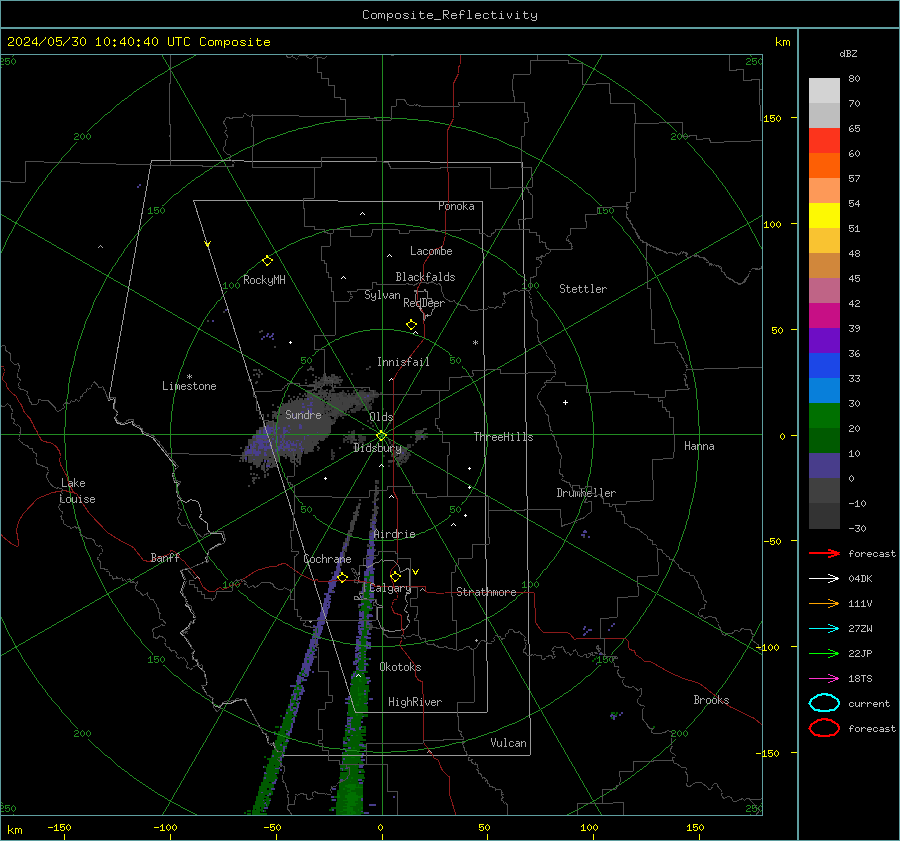The height and width of the screenshot is (841, 900).
Task: Click the Lake Louise label
Action: click(x=77, y=491)
